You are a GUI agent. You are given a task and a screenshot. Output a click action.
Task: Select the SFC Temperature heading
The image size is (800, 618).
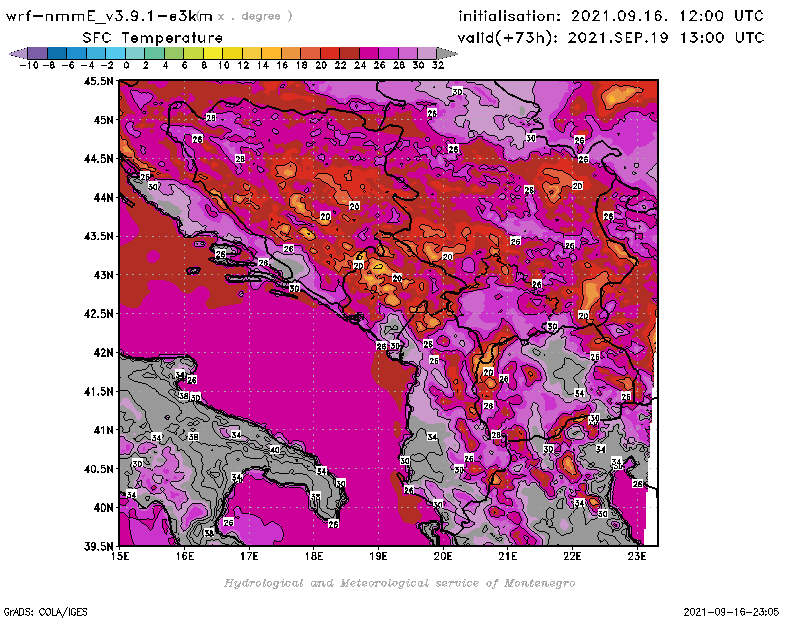153,38
